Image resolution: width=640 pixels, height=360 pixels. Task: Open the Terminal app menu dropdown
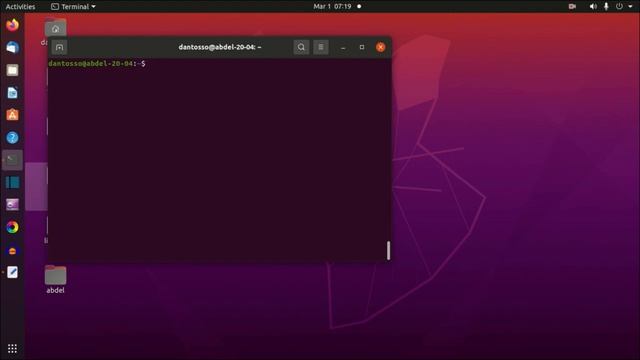[x=73, y=7]
